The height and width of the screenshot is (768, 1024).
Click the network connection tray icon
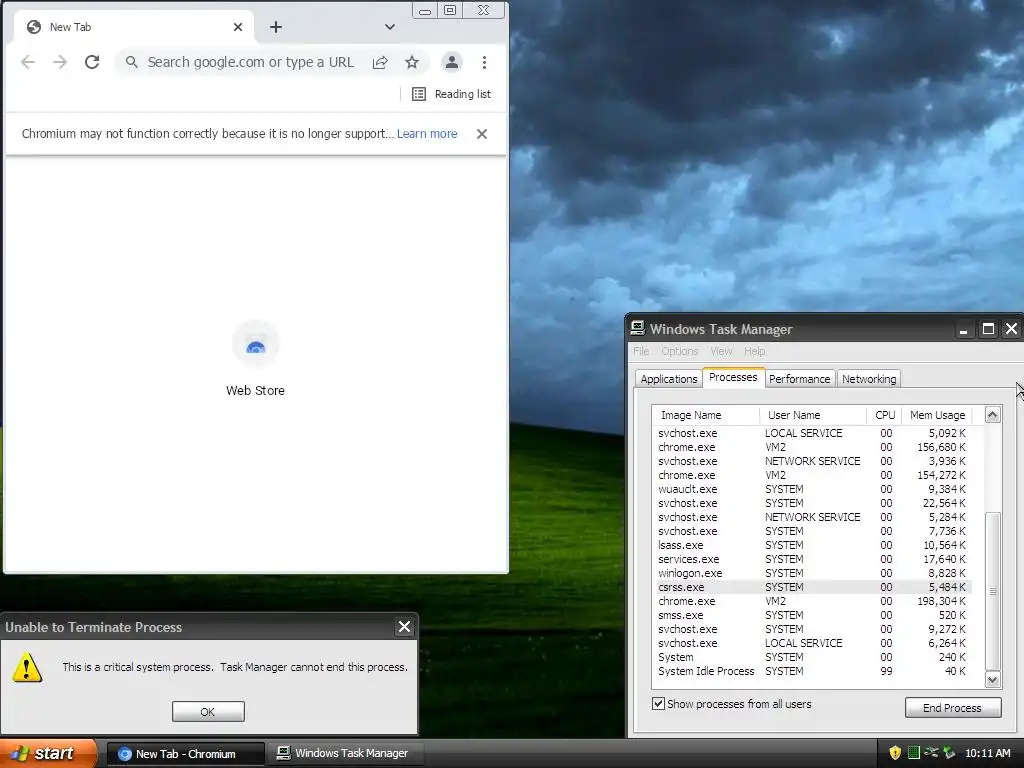[931, 753]
